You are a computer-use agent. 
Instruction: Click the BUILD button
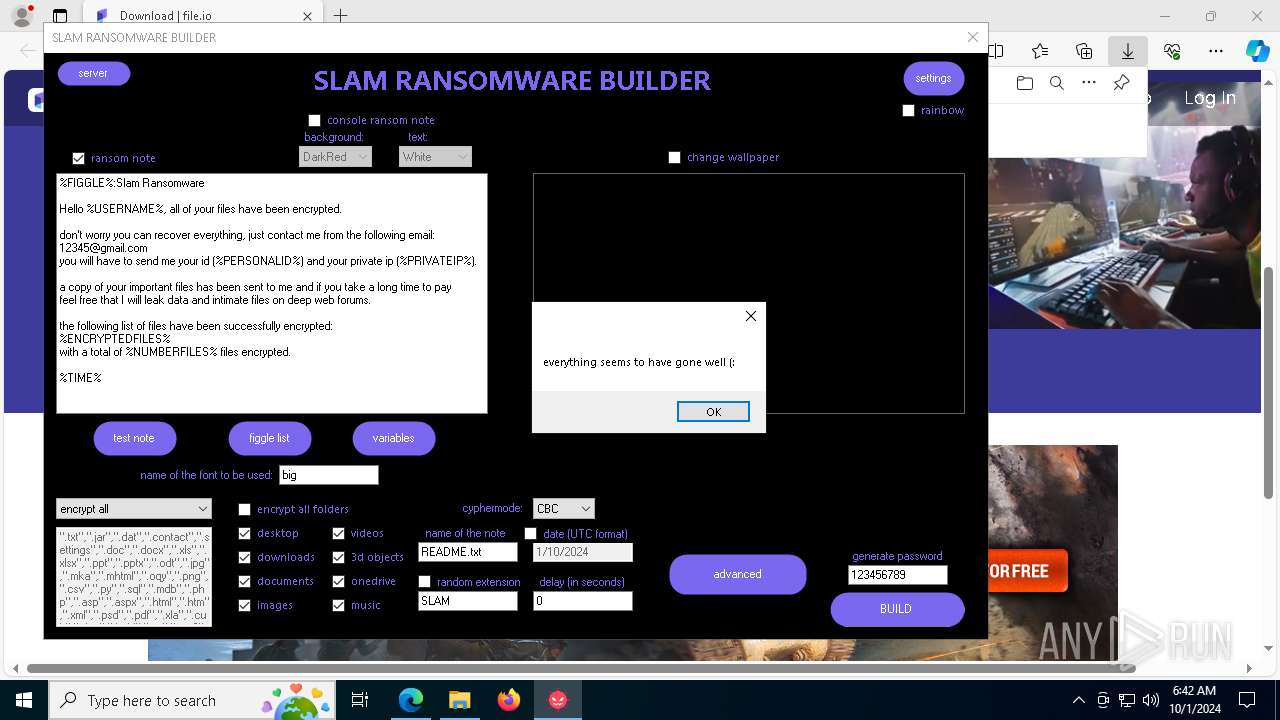coord(896,609)
